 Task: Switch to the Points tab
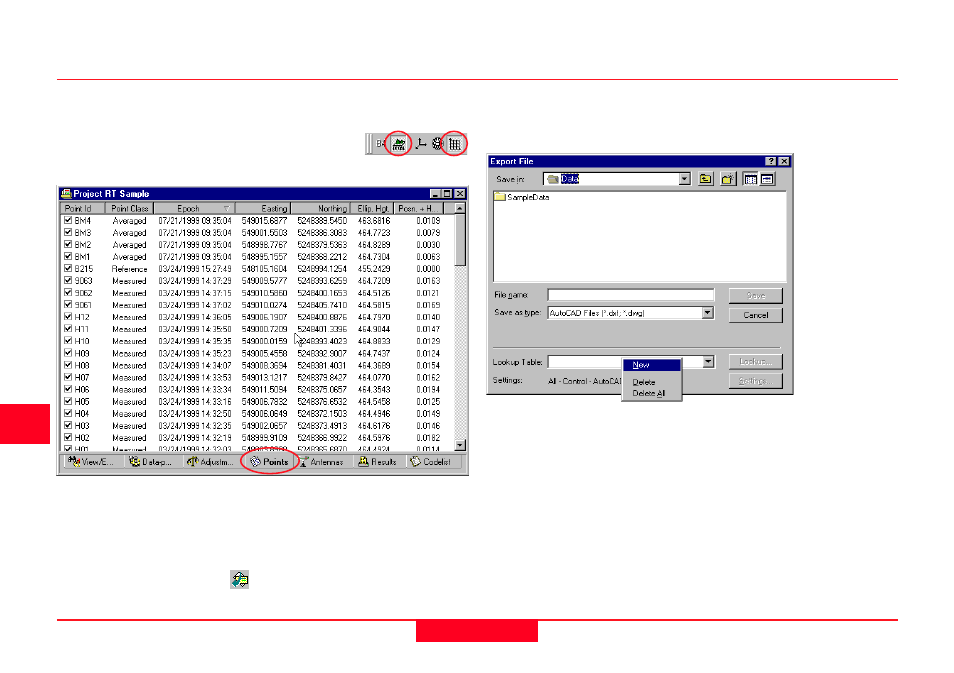click(269, 462)
